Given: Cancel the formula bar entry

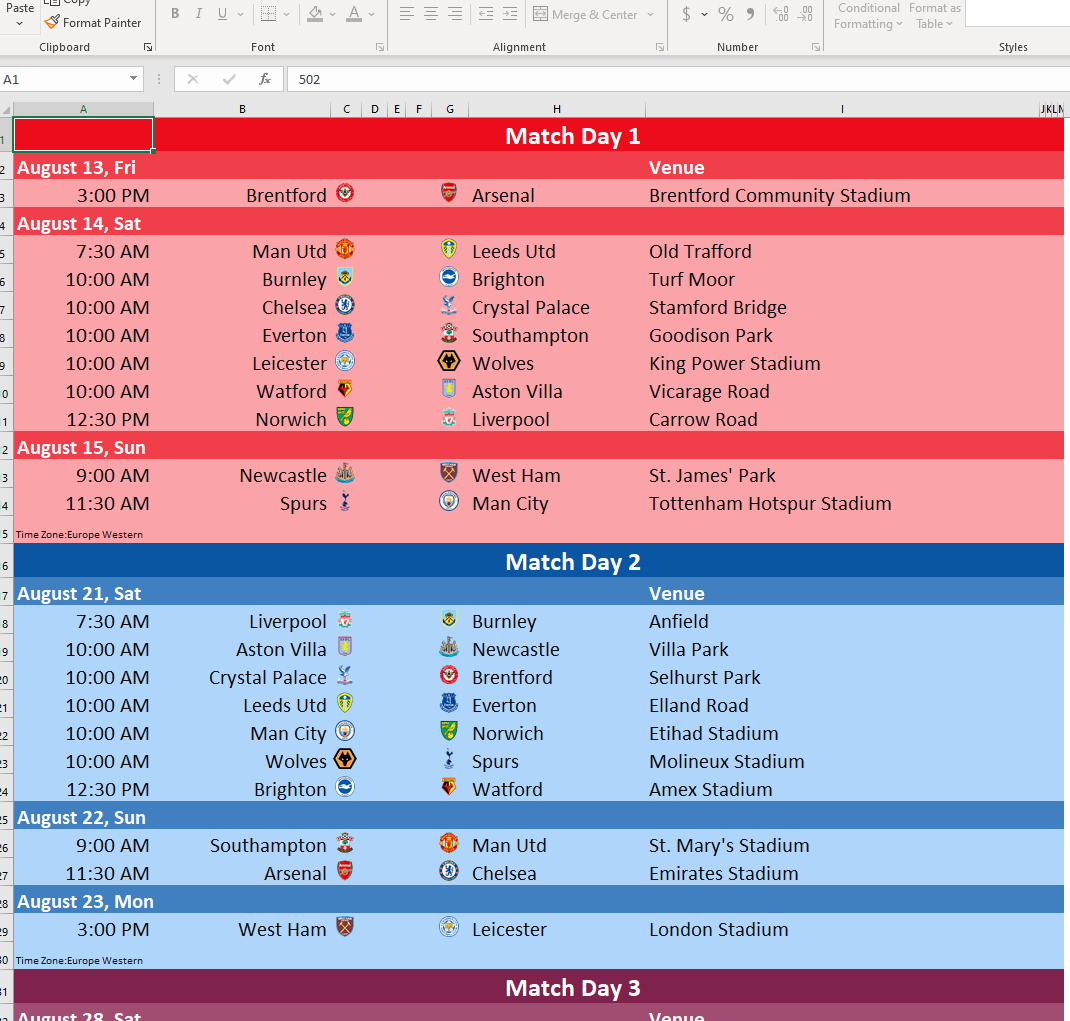Looking at the screenshot, I should click(193, 79).
